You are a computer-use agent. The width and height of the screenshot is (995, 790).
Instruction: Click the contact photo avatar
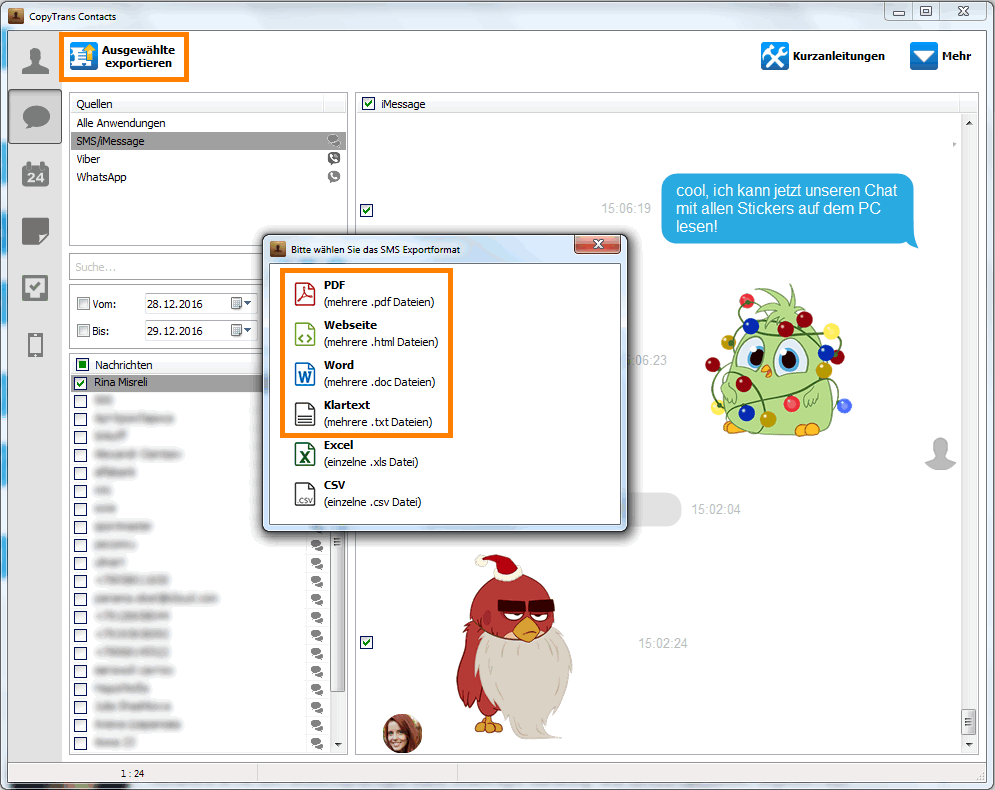[402, 733]
